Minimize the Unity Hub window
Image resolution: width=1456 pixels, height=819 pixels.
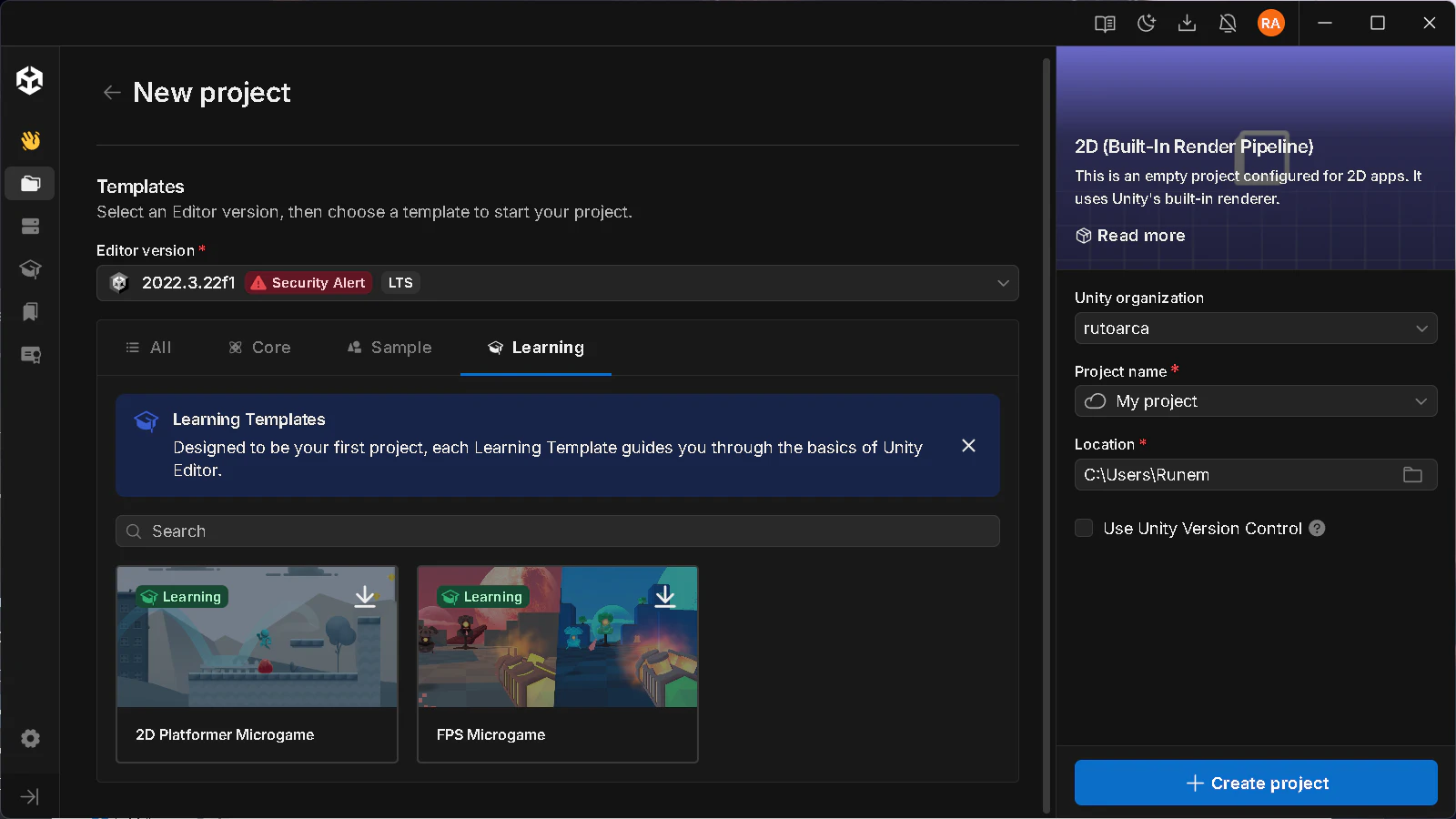[x=1325, y=24]
